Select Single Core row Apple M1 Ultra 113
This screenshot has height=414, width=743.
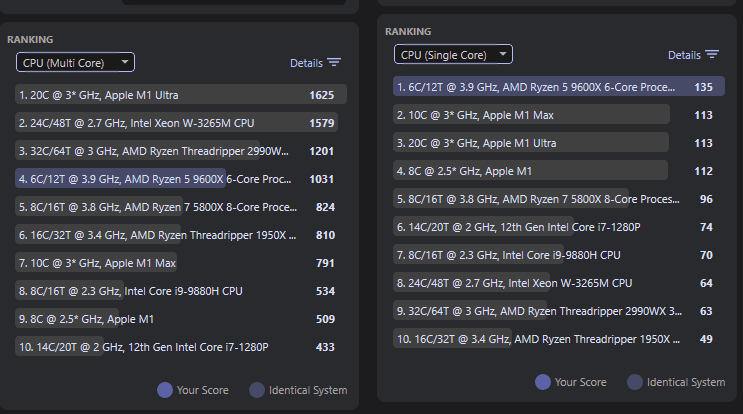(x=559, y=143)
